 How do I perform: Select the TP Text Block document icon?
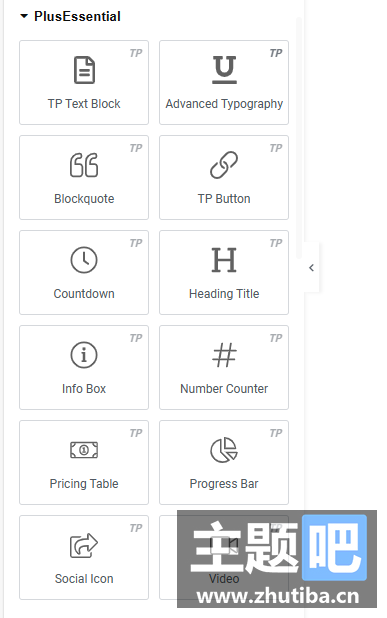84,70
